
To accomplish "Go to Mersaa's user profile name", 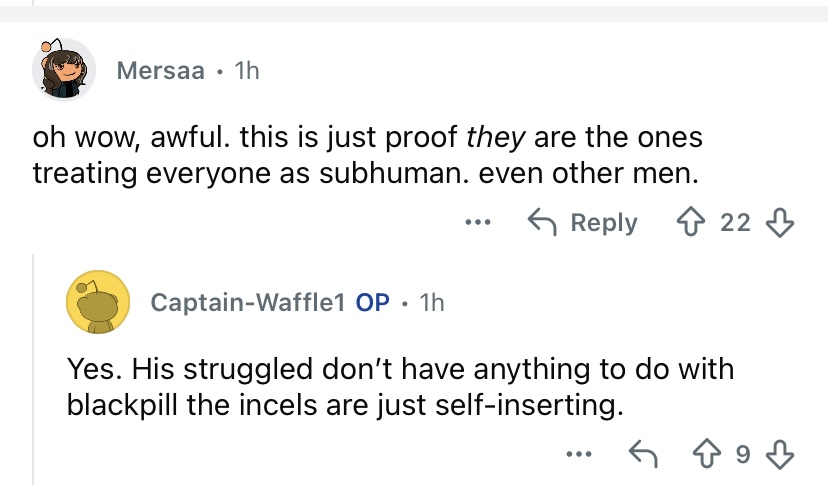I will tap(160, 71).
